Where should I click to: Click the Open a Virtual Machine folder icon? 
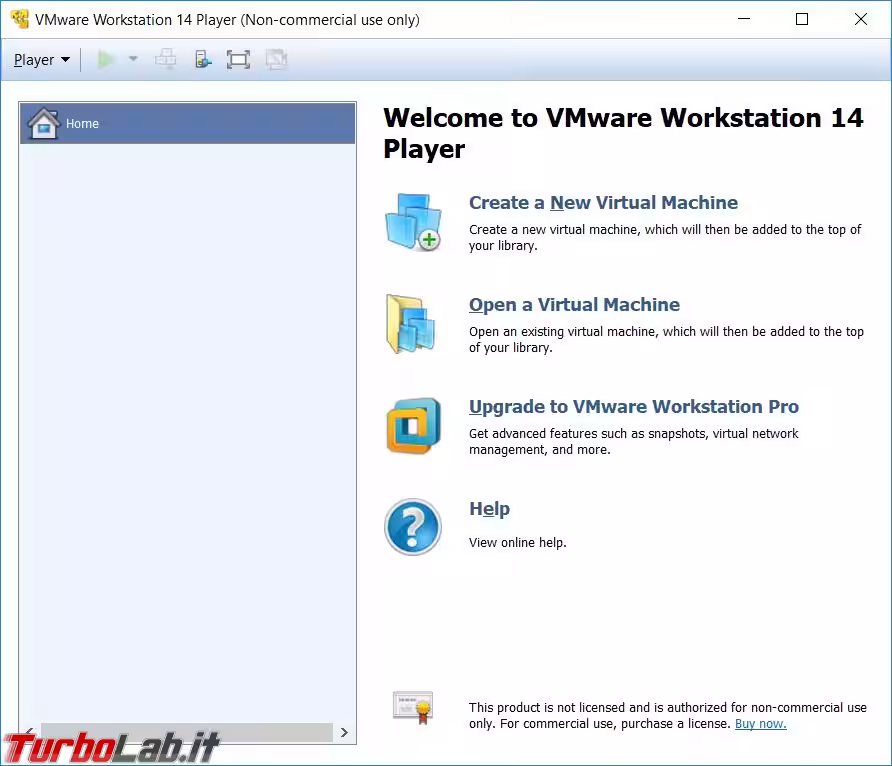[411, 324]
